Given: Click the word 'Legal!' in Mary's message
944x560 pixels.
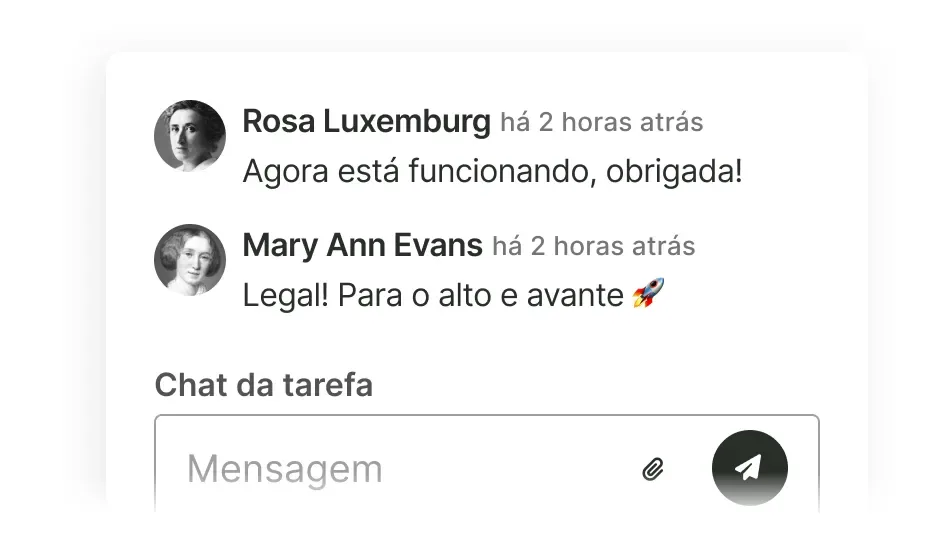Looking at the screenshot, I should [285, 296].
